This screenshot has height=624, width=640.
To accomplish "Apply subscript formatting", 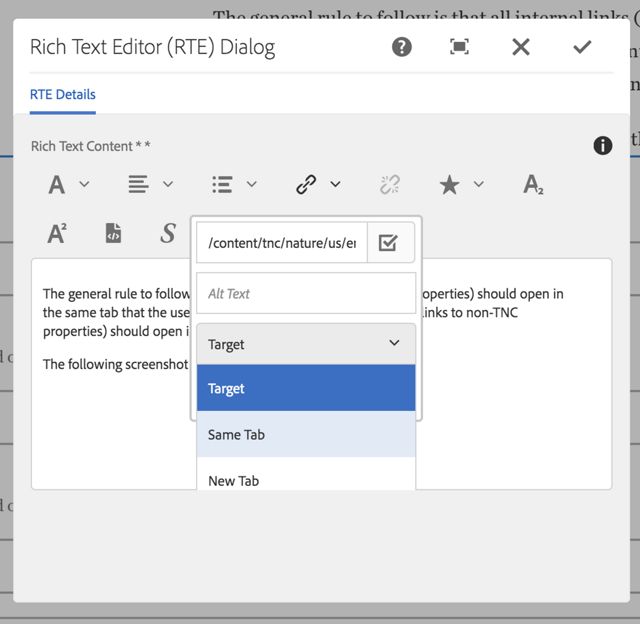I will (x=533, y=184).
